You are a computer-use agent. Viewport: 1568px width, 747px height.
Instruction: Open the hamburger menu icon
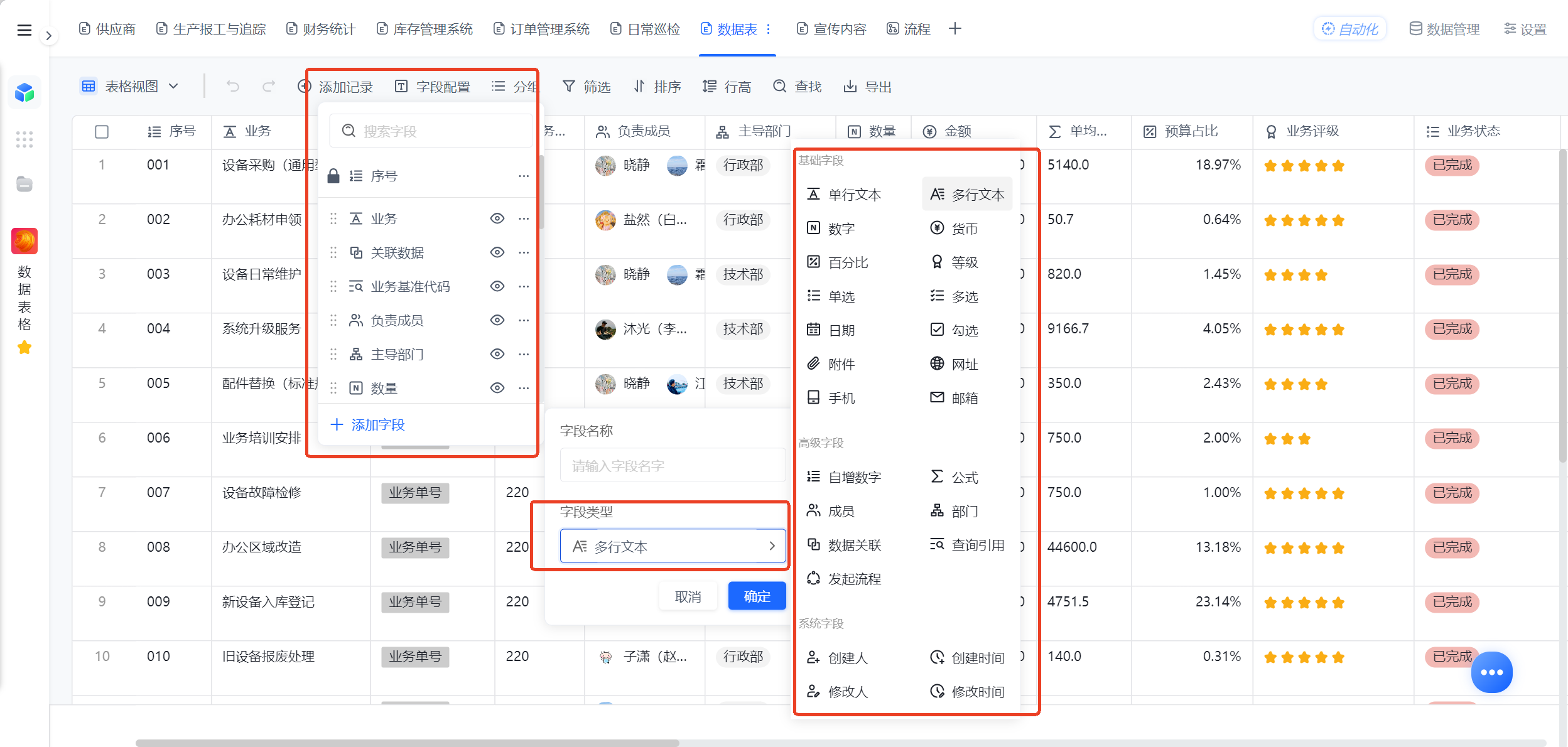coord(24,30)
